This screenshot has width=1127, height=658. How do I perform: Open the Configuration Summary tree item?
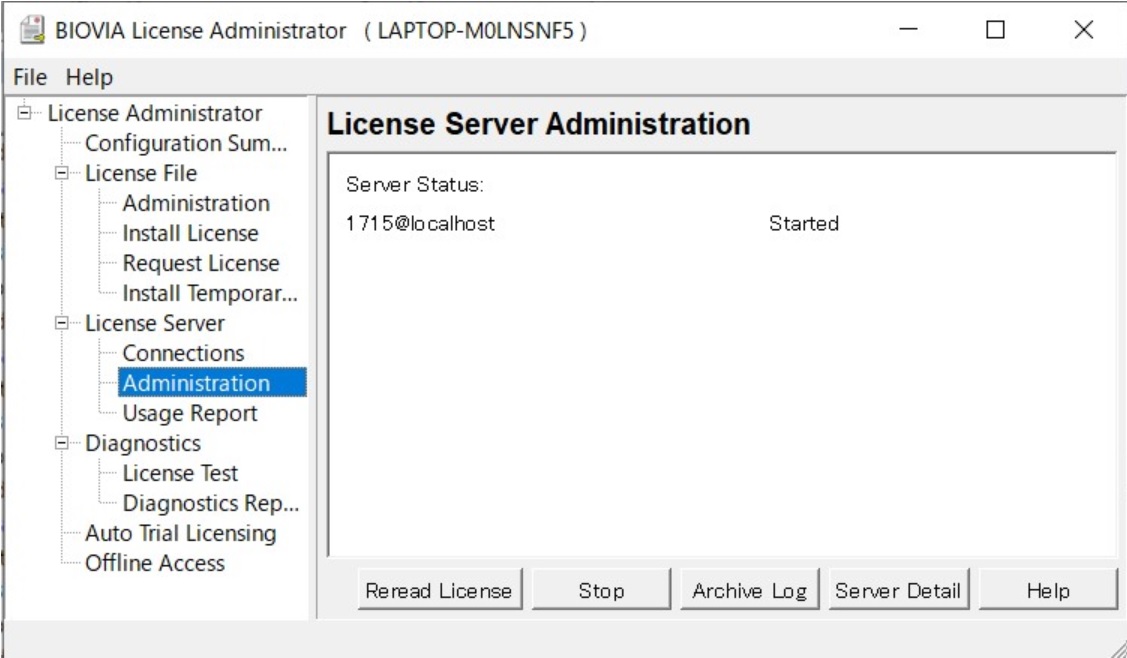[x=185, y=143]
